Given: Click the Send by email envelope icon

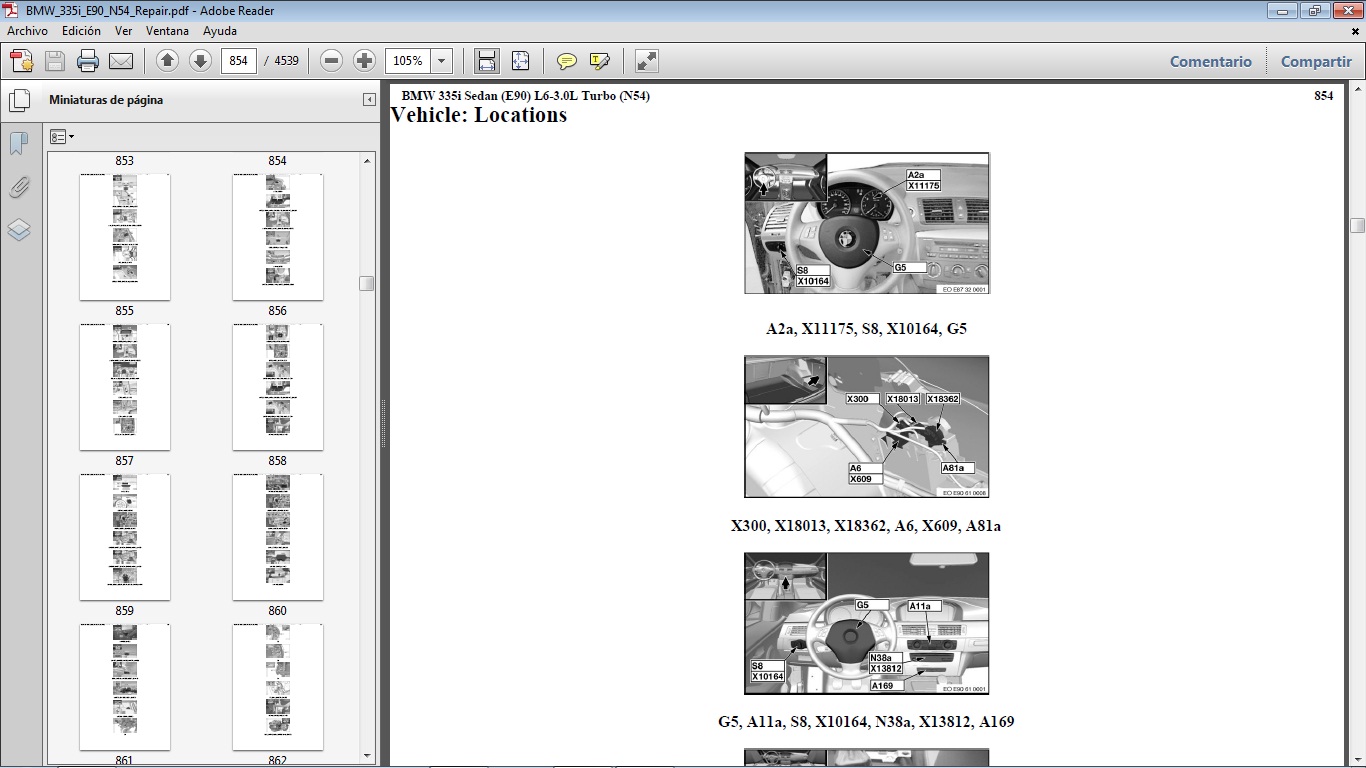Looking at the screenshot, I should tap(121, 61).
